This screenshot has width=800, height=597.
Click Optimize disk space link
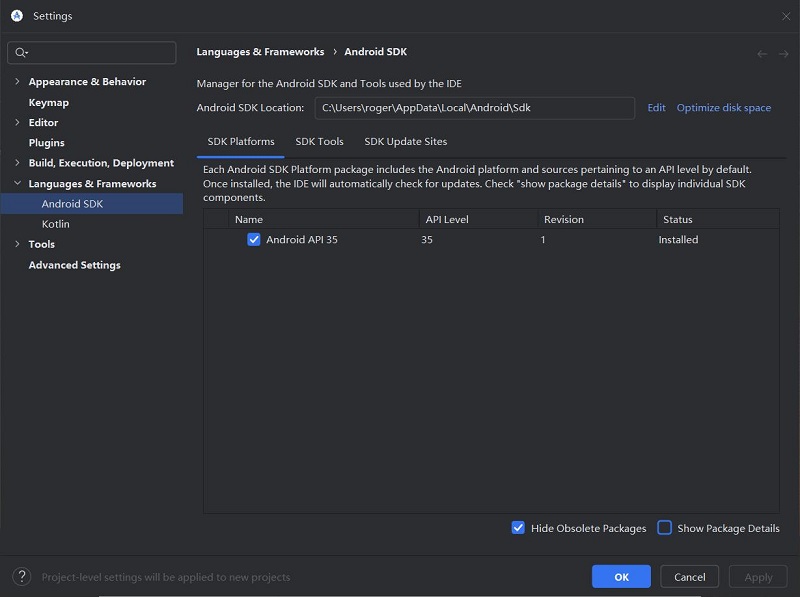point(723,108)
